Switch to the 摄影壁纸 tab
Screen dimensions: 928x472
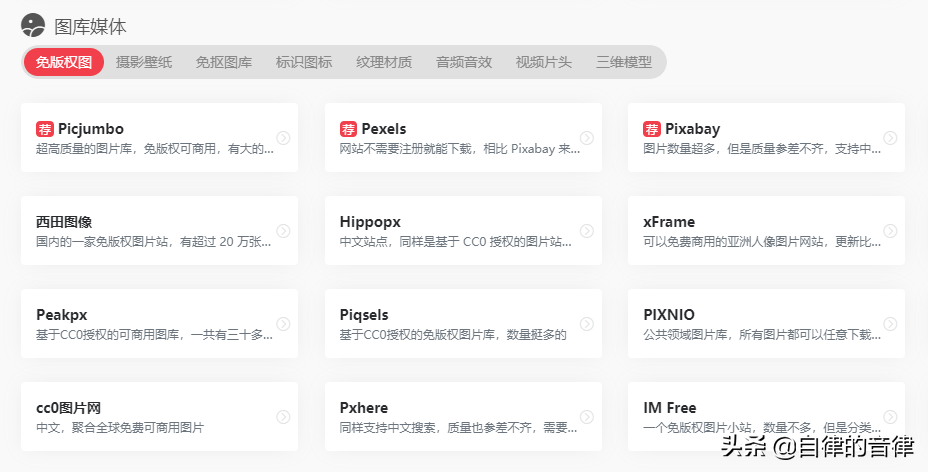click(x=144, y=62)
